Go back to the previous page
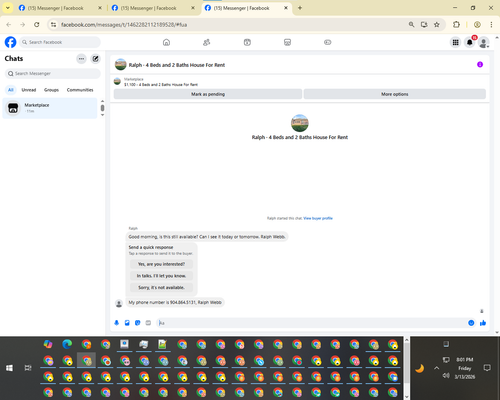This screenshot has height=400, width=500. coord(9,25)
